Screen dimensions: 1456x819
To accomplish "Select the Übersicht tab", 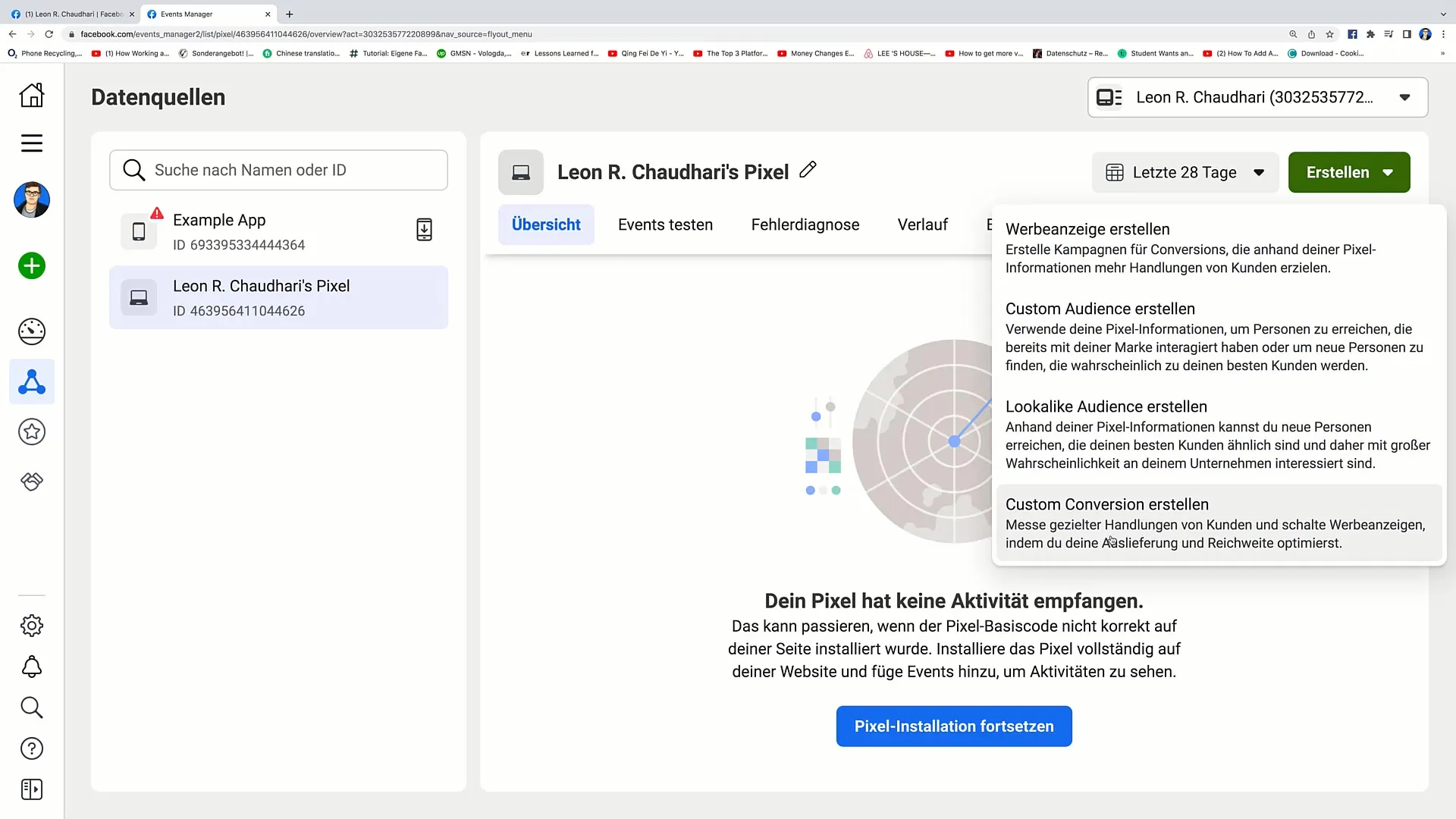I will tap(546, 224).
